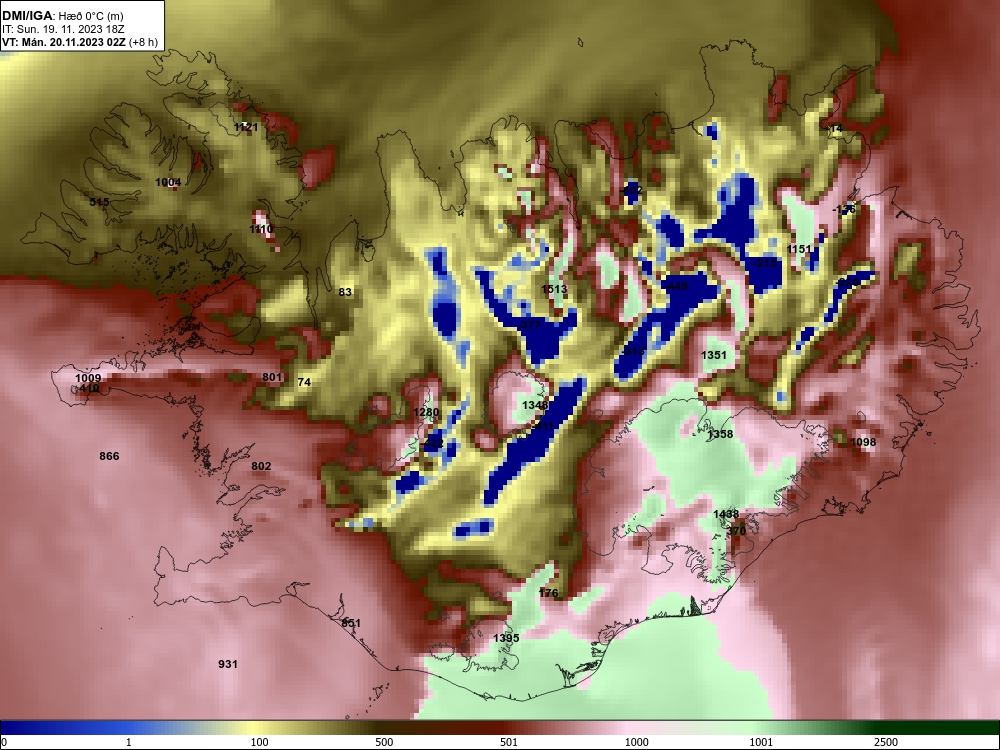Click the initial time line "IT: Sun. 19. 11. 2023 18Z"

[x=62, y=29]
